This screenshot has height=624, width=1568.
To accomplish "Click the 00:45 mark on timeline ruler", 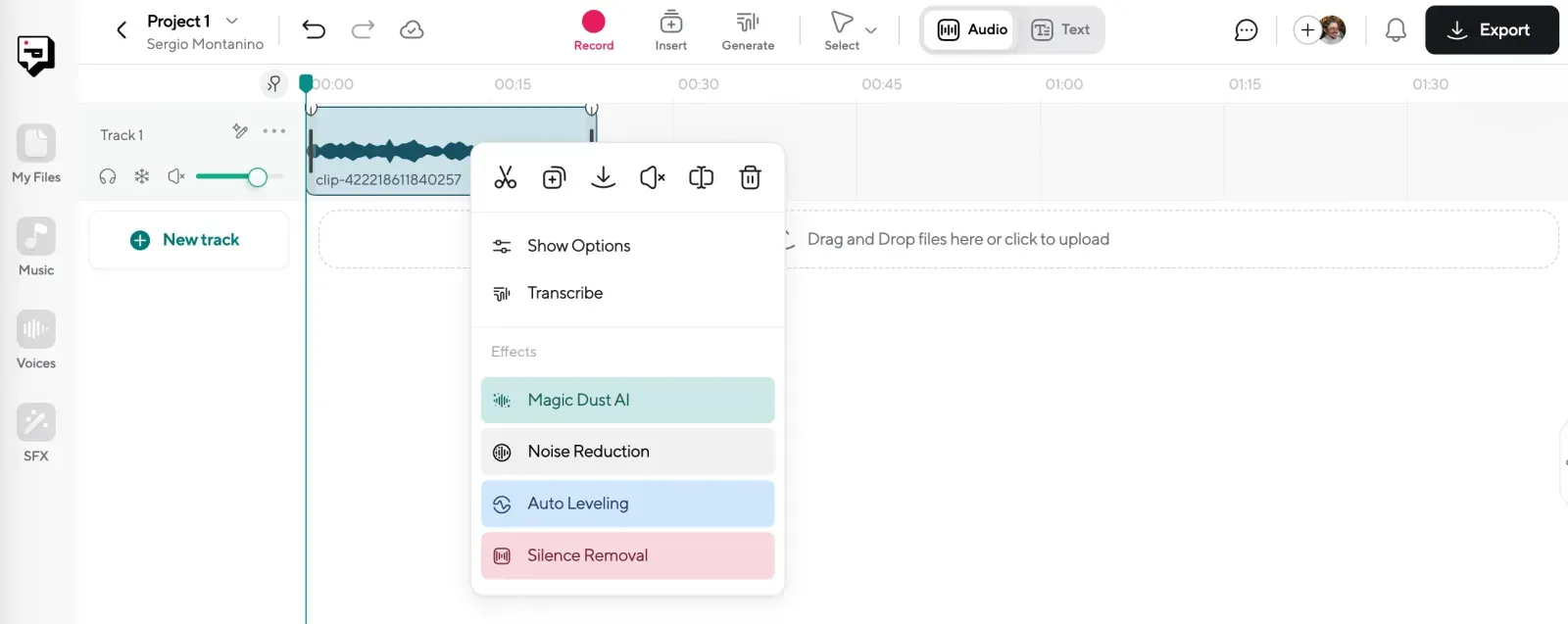I will click(x=881, y=84).
